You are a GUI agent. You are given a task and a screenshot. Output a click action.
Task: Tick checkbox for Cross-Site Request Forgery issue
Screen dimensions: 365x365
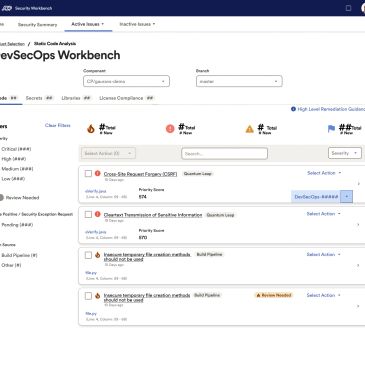(88, 174)
